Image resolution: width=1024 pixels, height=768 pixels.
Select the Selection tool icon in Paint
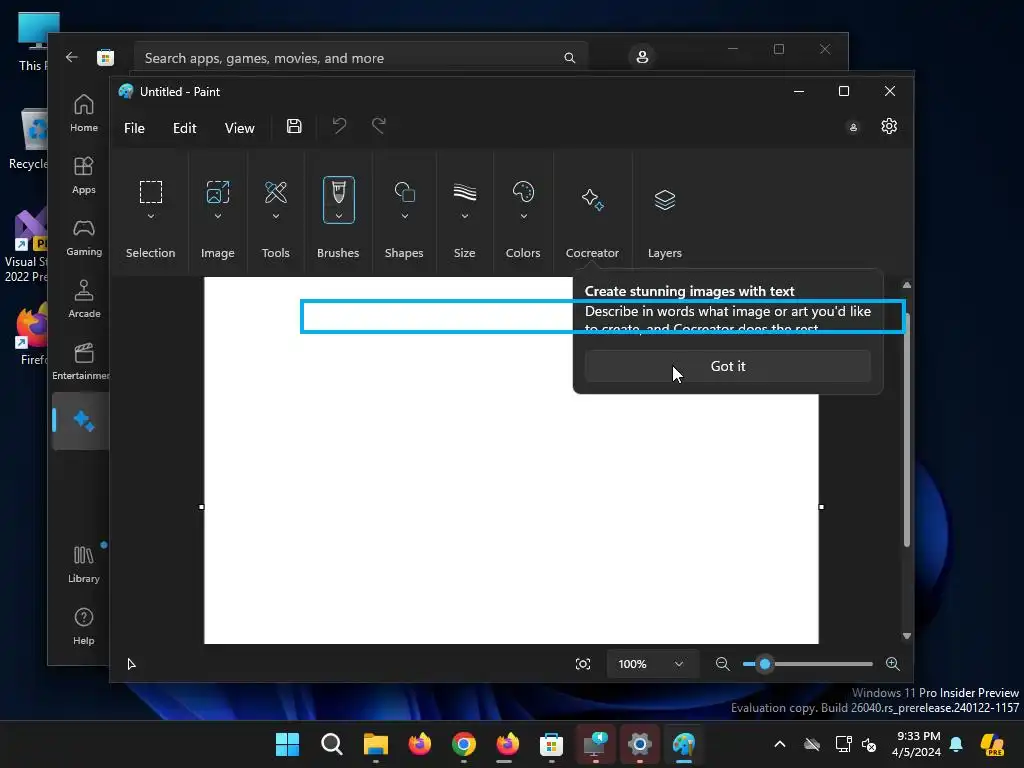pos(151,192)
